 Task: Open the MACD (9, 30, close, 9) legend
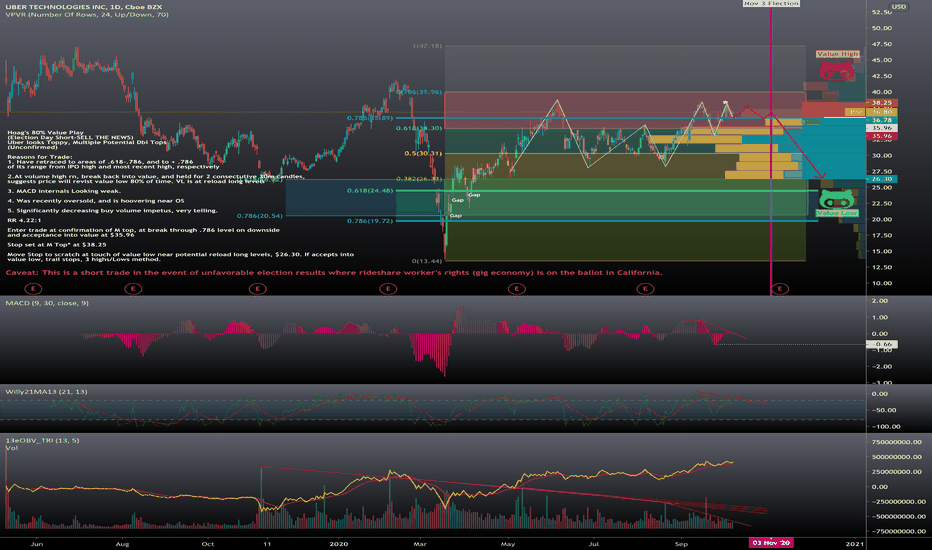tap(47, 303)
